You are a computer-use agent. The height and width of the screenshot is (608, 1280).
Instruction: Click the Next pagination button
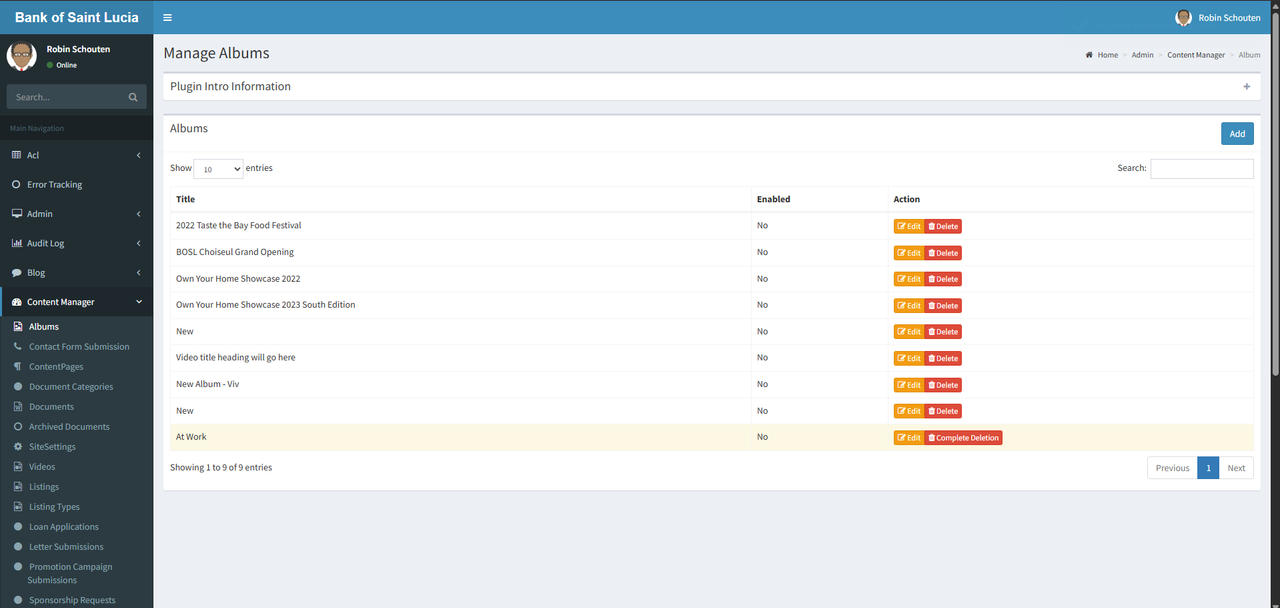point(1236,468)
